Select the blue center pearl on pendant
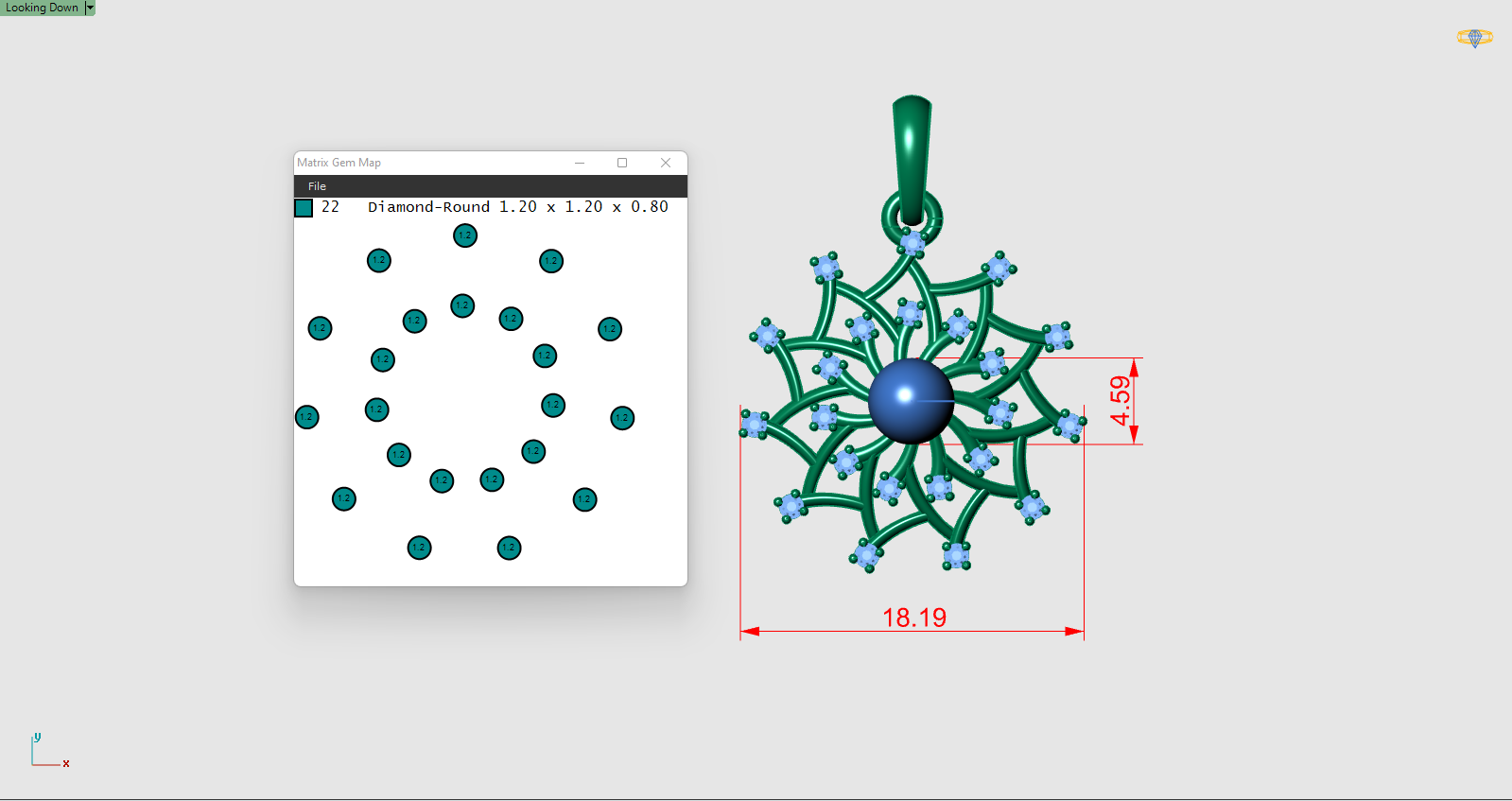 point(911,400)
